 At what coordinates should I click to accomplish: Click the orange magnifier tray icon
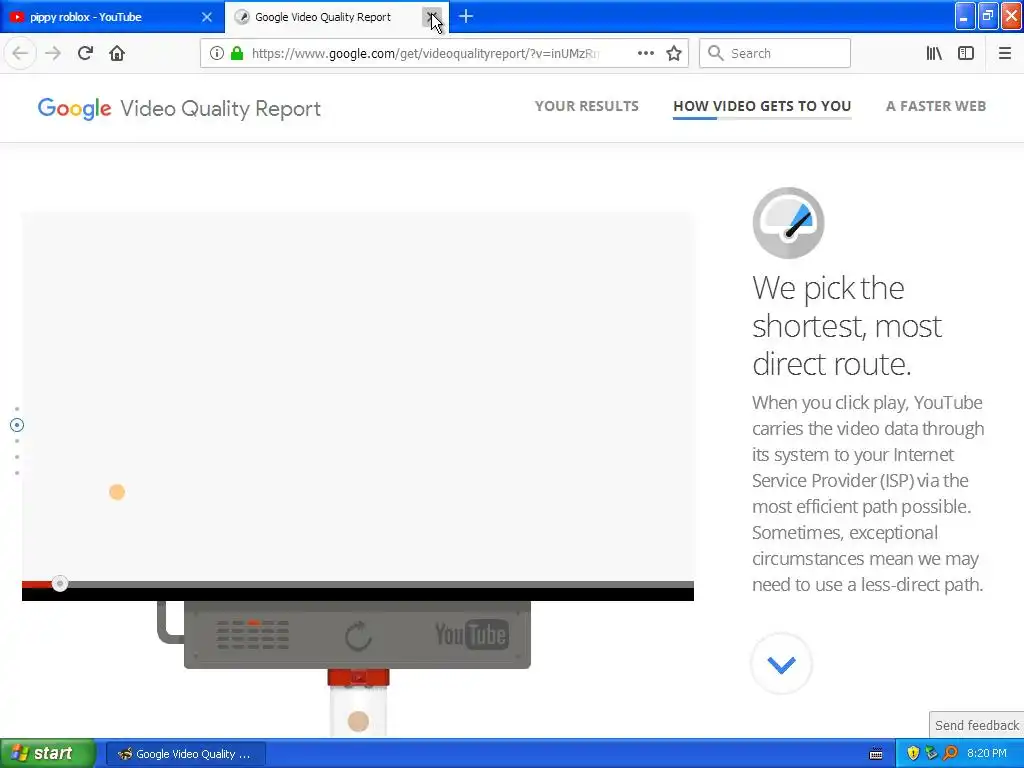click(x=950, y=754)
